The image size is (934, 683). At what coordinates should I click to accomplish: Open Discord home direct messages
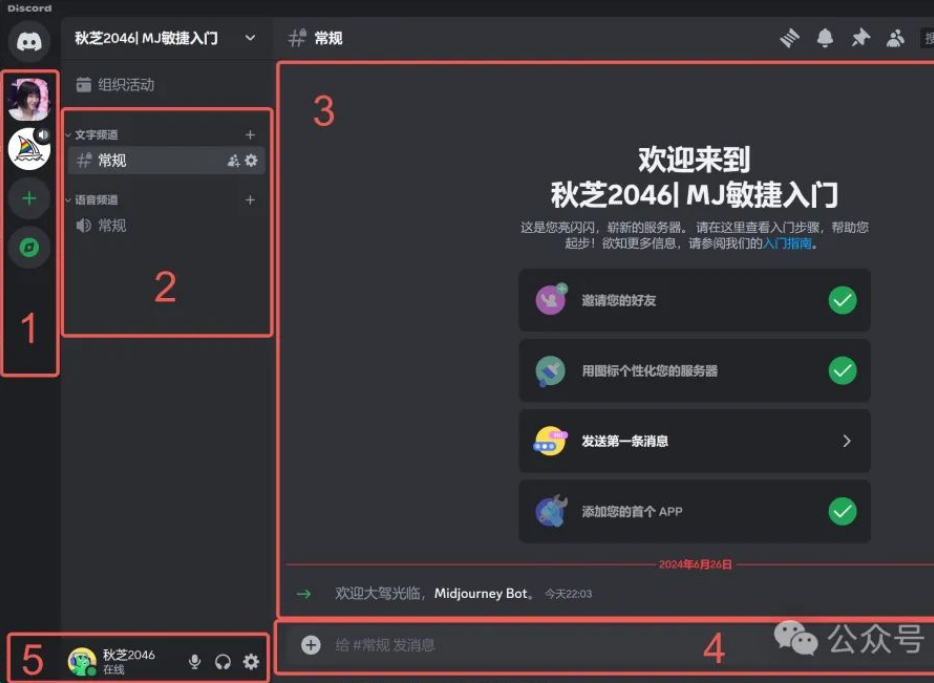(29, 40)
